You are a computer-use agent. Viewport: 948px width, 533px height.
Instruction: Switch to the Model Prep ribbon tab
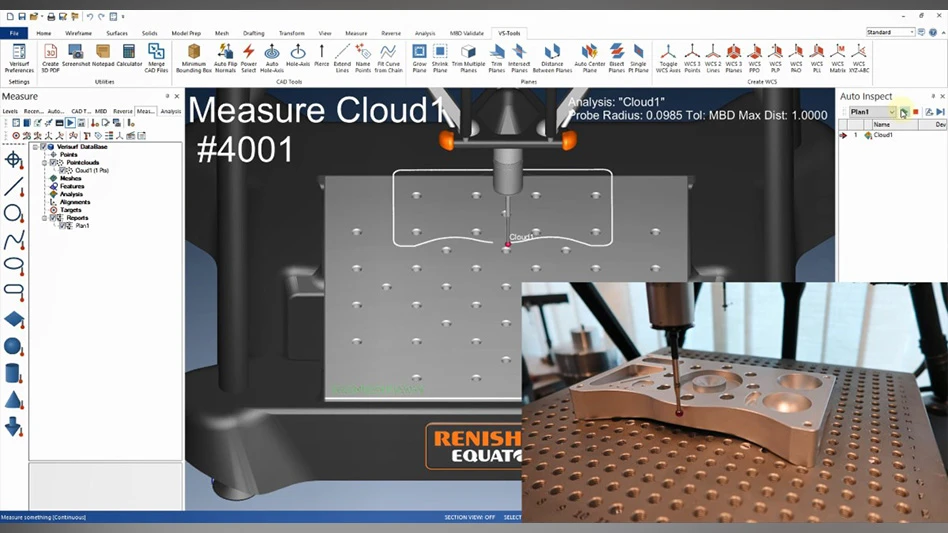tap(185, 33)
